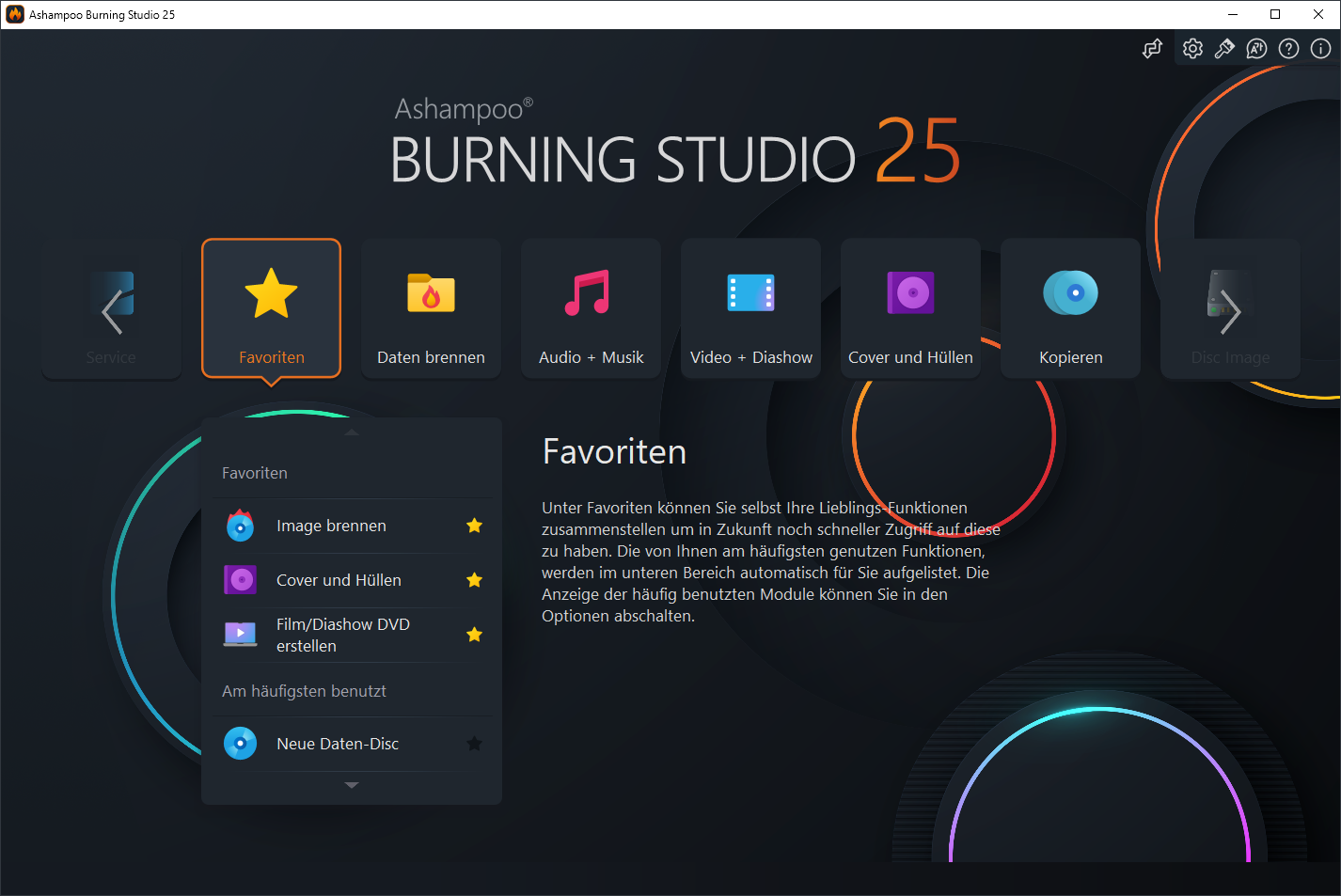Mark Neue Daten-Disc as favorite star
Screen dimensions: 1341x896
tap(474, 744)
